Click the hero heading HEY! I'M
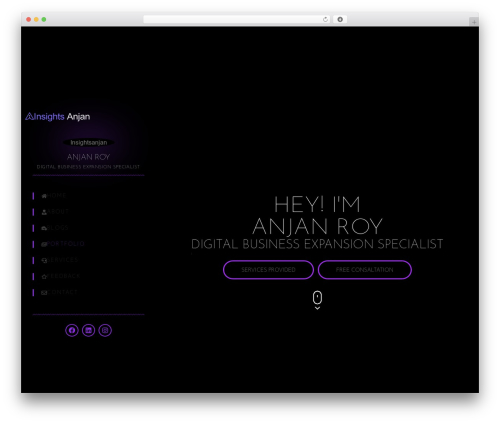 click(317, 204)
